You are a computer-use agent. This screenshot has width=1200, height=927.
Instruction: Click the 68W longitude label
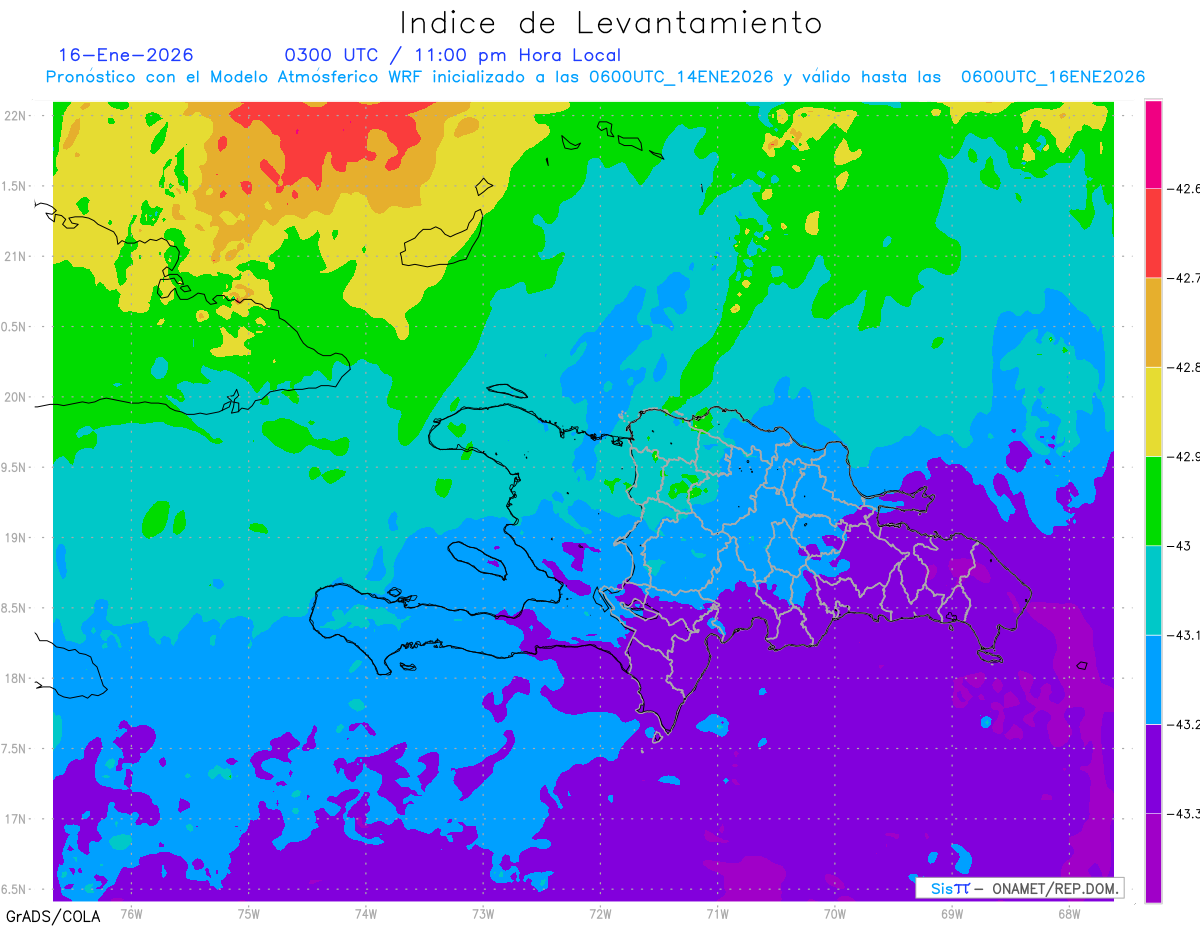point(1068,912)
